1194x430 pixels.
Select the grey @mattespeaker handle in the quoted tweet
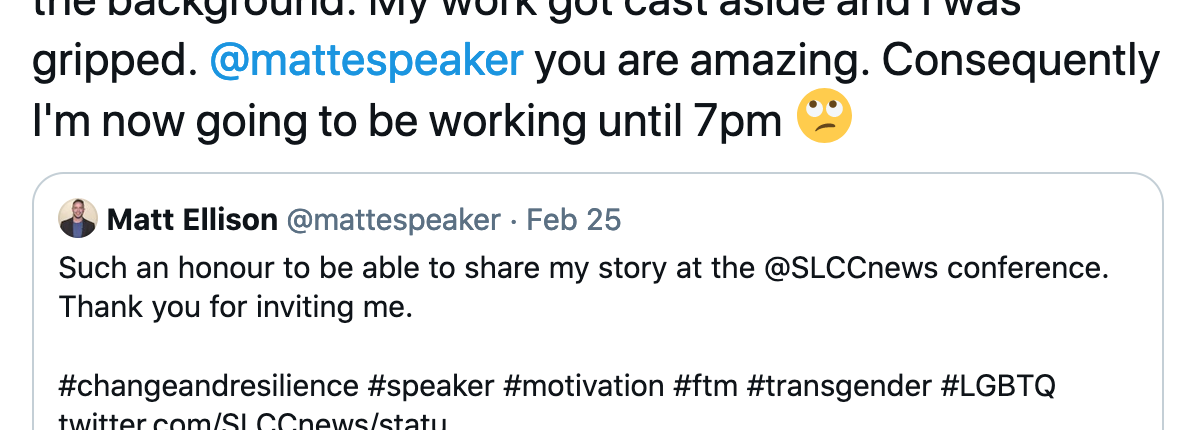tap(393, 220)
